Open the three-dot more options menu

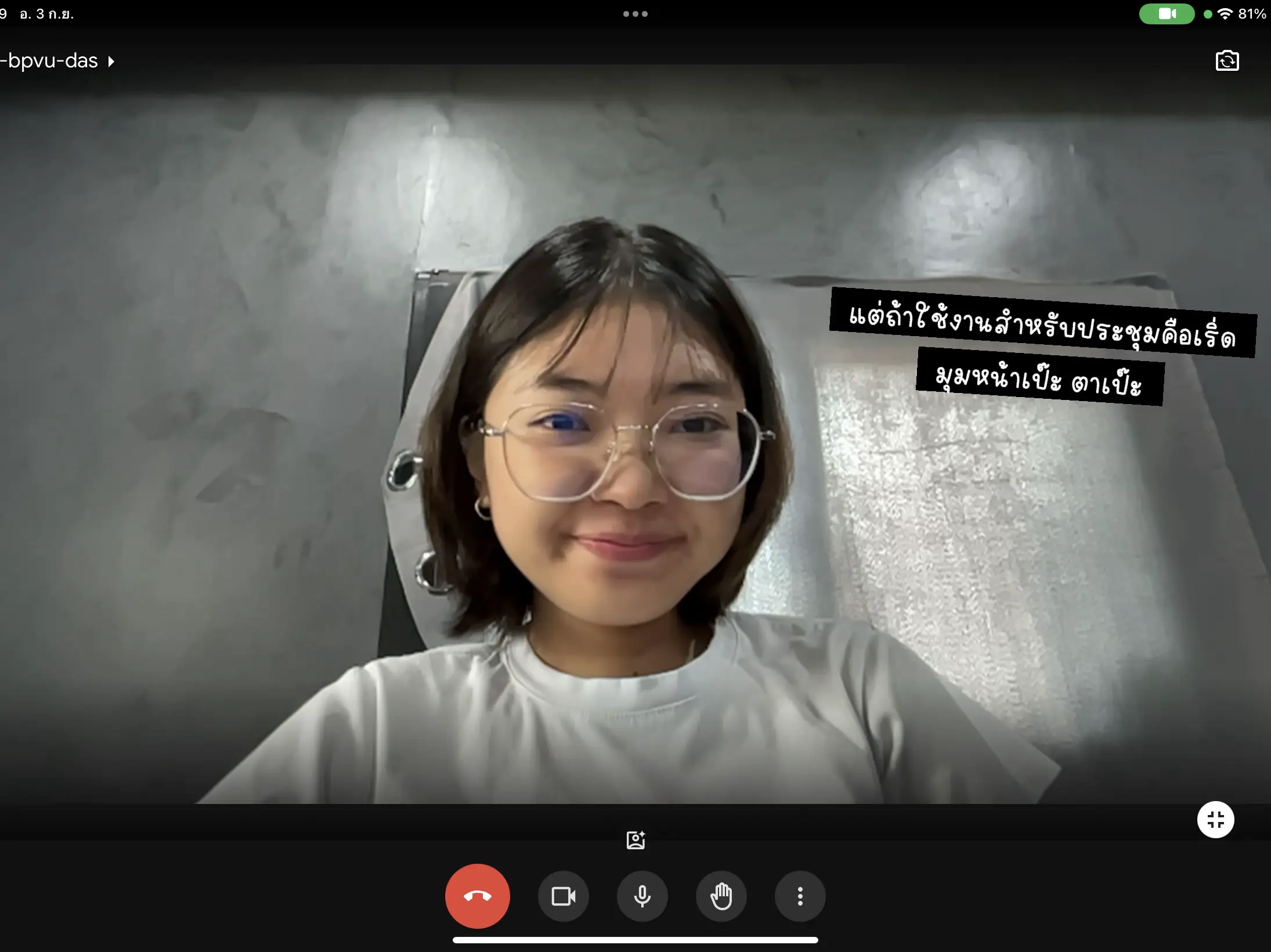[800, 896]
